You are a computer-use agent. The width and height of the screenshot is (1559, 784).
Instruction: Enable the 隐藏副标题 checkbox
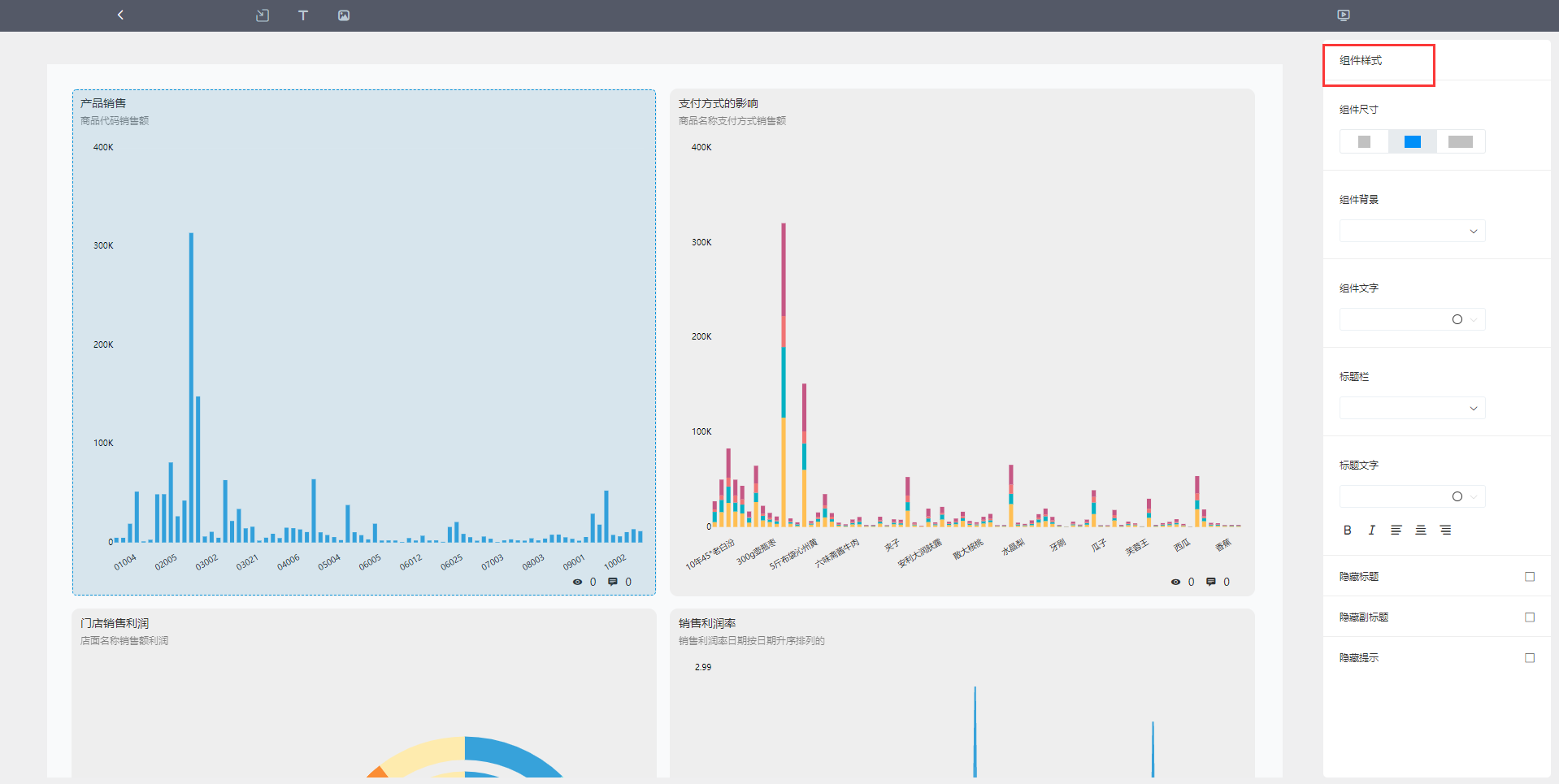pos(1530,617)
